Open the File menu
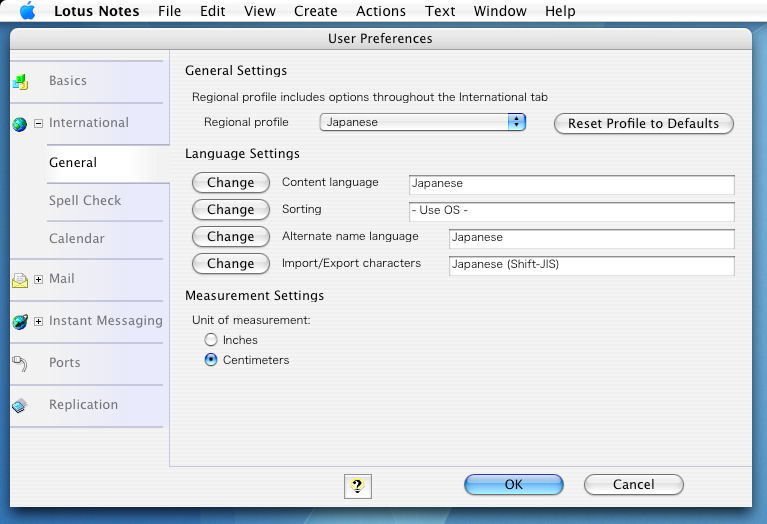The width and height of the screenshot is (767, 524). (169, 11)
